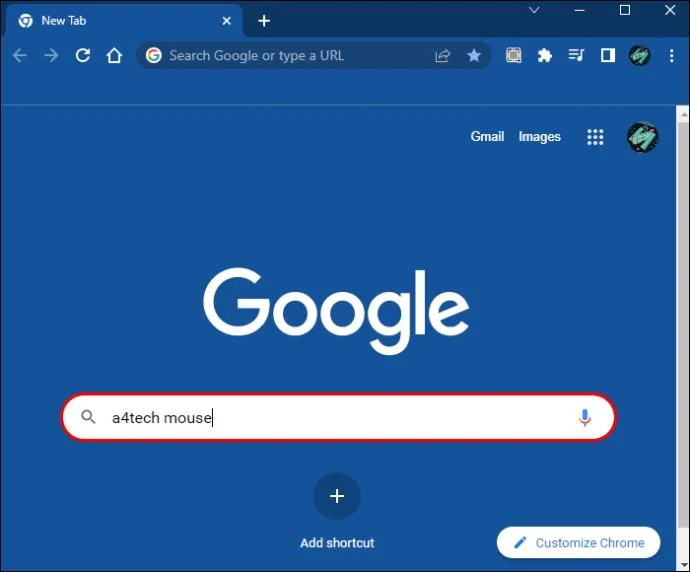Open the Google apps grid
The height and width of the screenshot is (572, 690).
click(595, 137)
